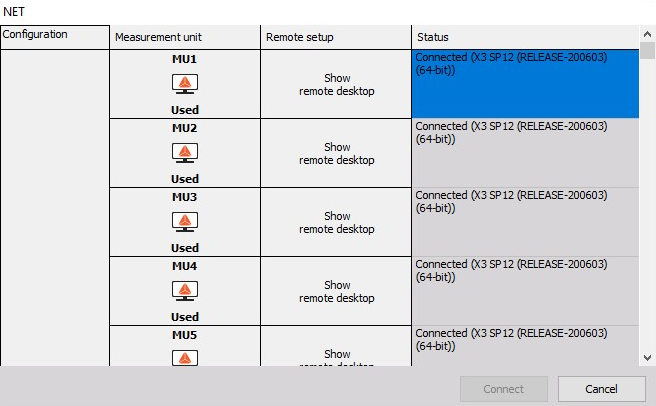
Task: Show remote desktop for MU3
Action: [x=336, y=223]
